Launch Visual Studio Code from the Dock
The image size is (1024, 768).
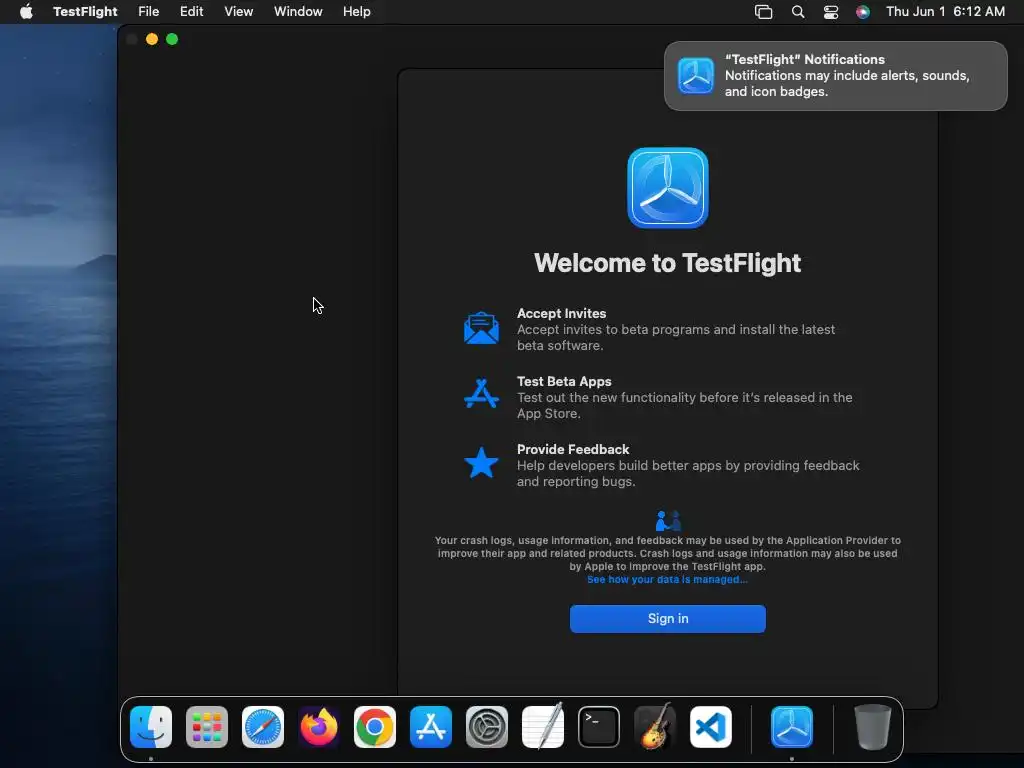point(711,727)
